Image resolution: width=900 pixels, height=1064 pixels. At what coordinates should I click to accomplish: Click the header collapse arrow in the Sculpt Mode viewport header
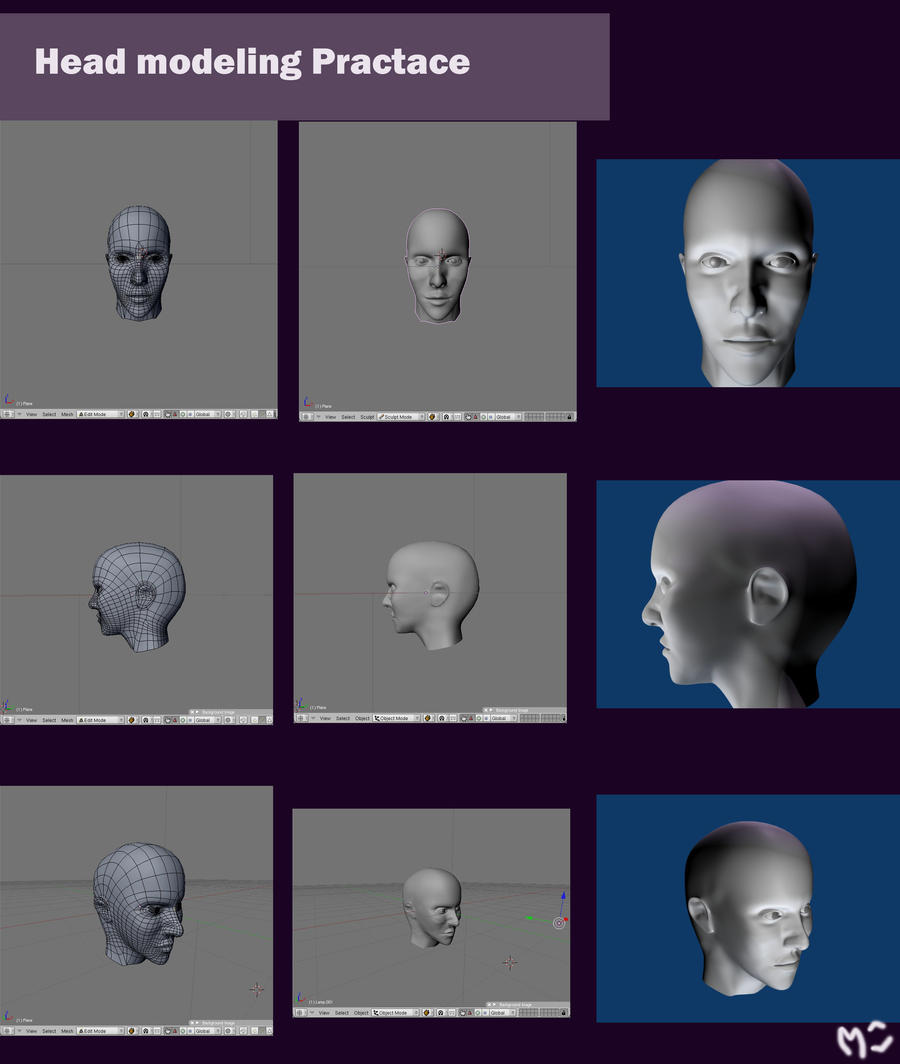click(x=318, y=417)
